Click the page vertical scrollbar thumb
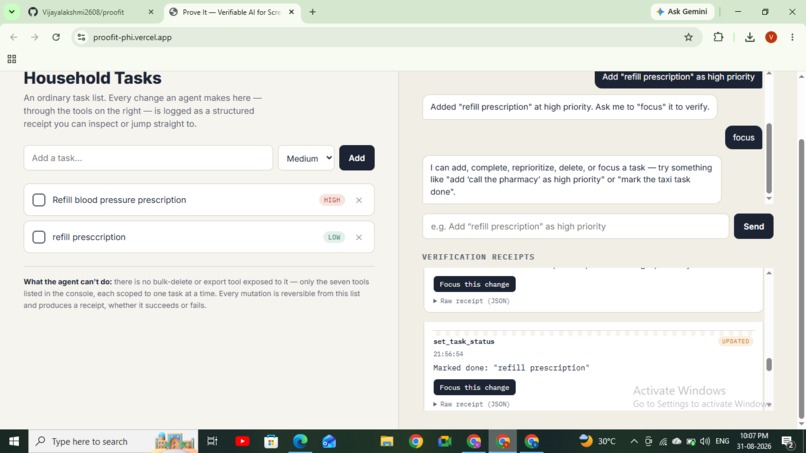The height and width of the screenshot is (453, 806). point(801,279)
